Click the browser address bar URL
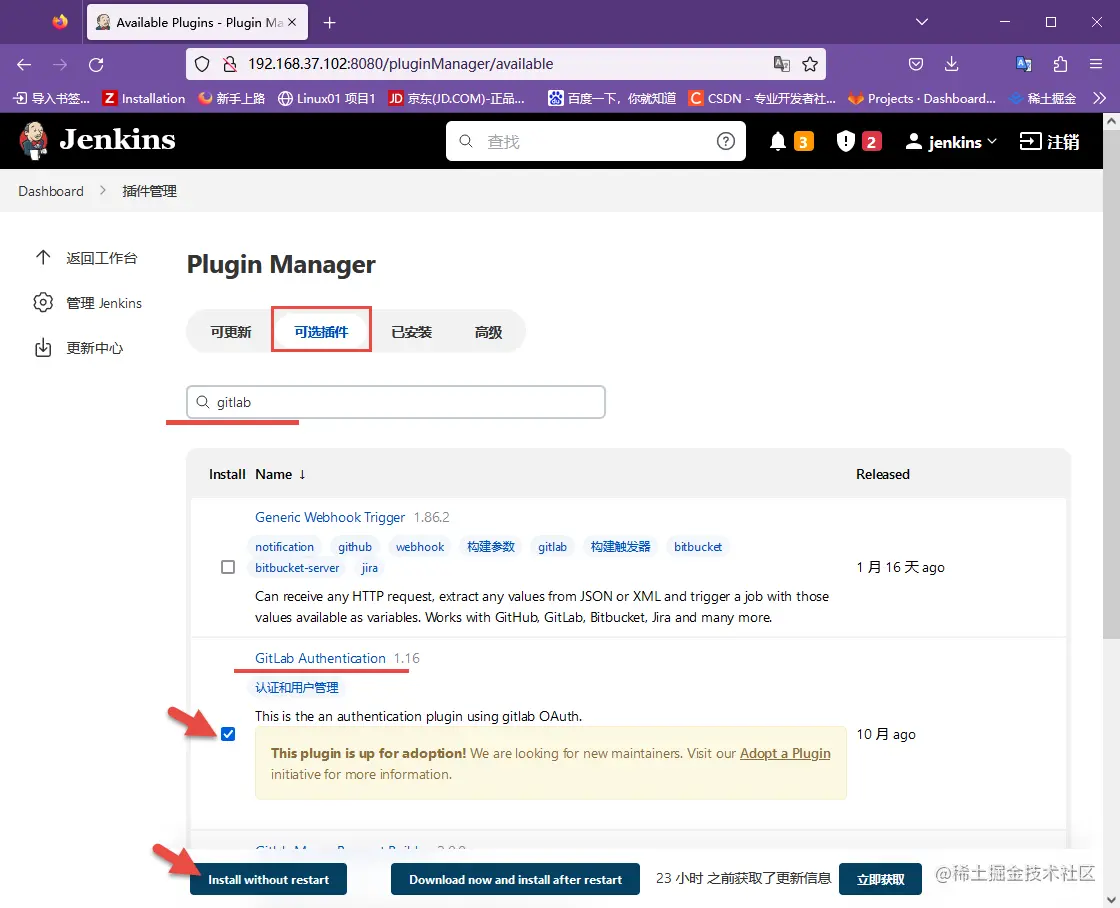The height and width of the screenshot is (908, 1120). pos(401,64)
